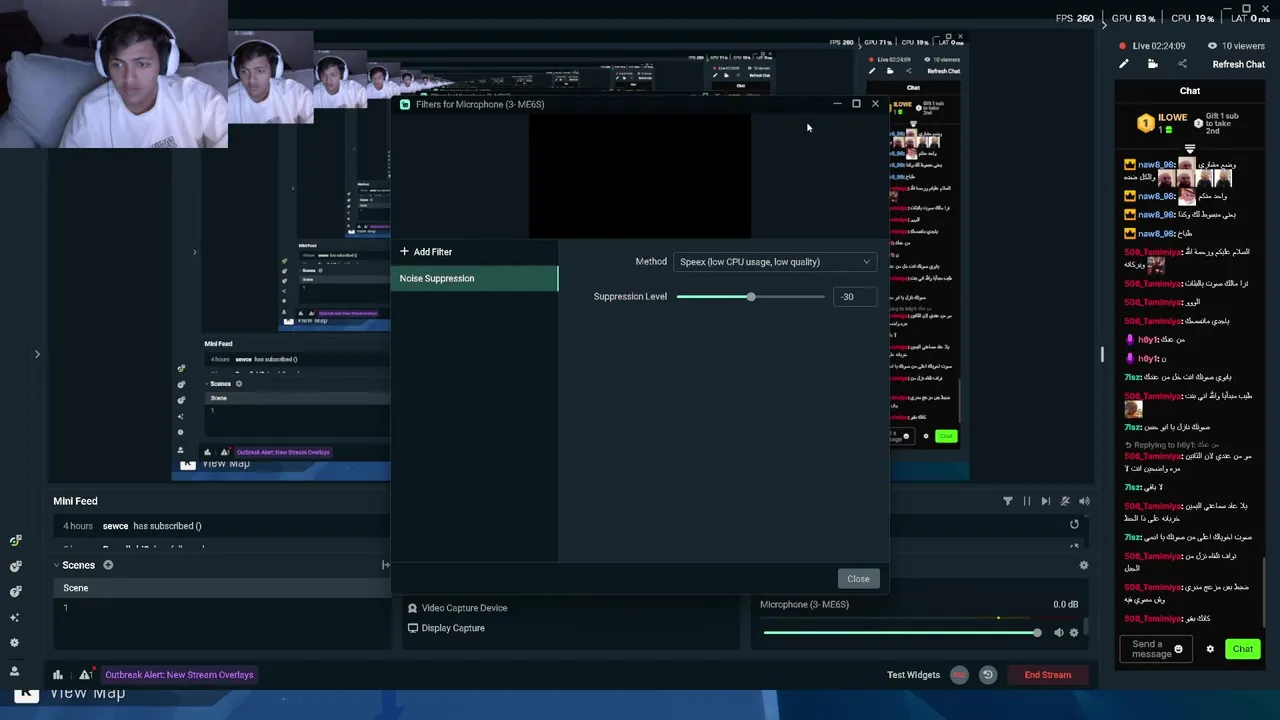Click Test Widgets button

point(913,675)
